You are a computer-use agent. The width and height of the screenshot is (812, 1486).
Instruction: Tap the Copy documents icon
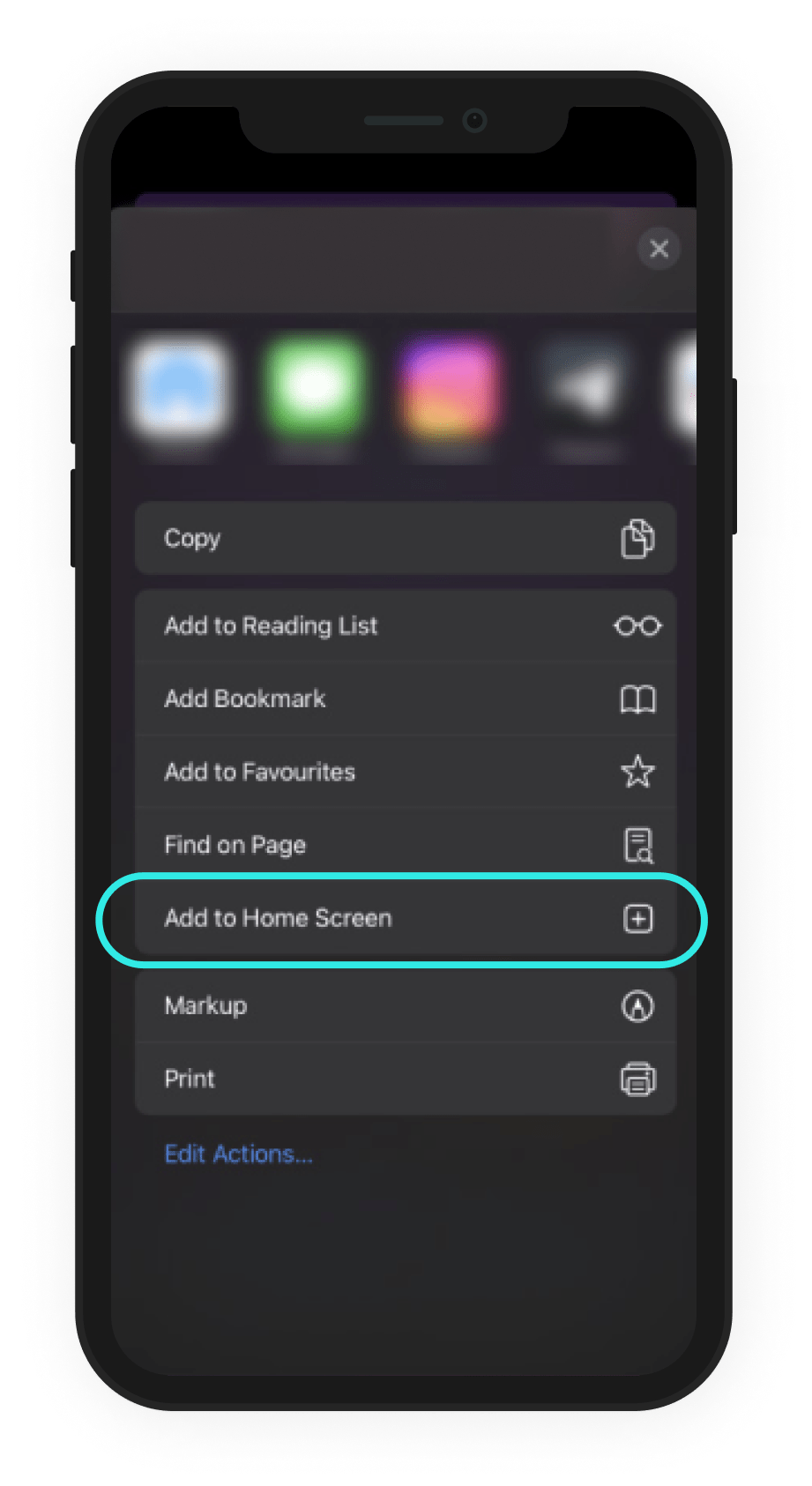click(637, 539)
